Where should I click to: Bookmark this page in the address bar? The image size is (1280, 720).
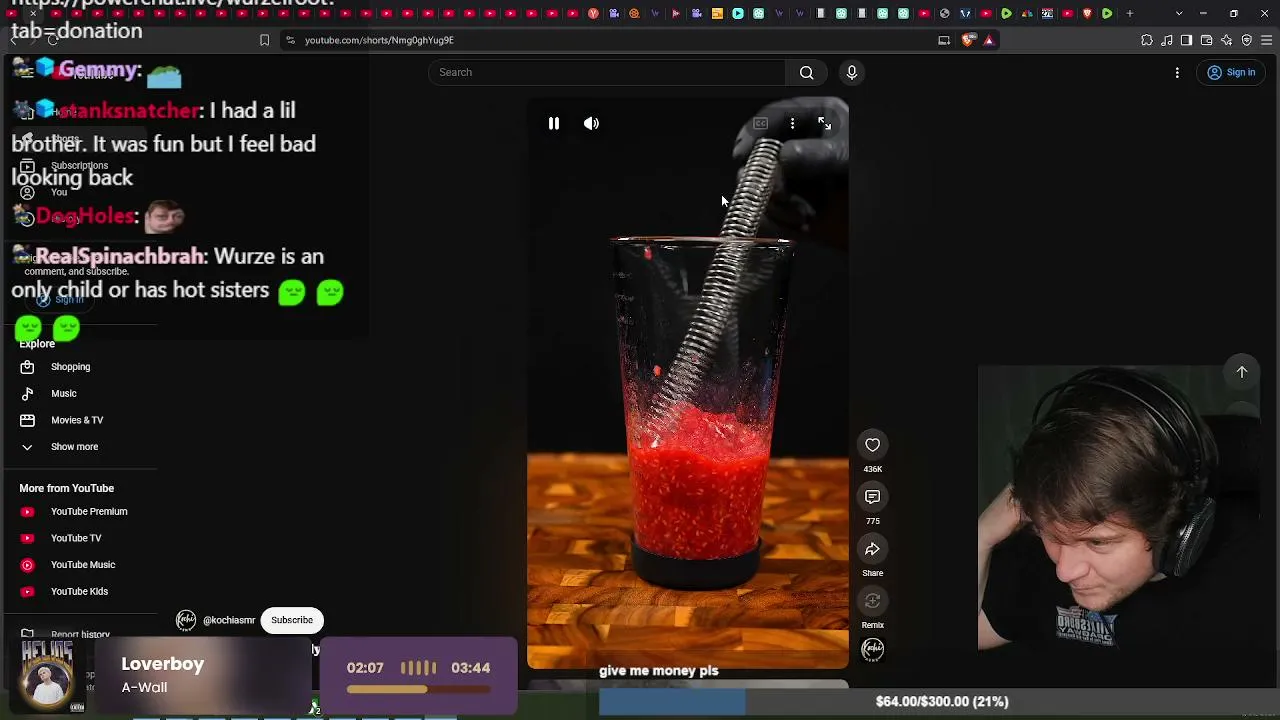pyautogui.click(x=264, y=40)
